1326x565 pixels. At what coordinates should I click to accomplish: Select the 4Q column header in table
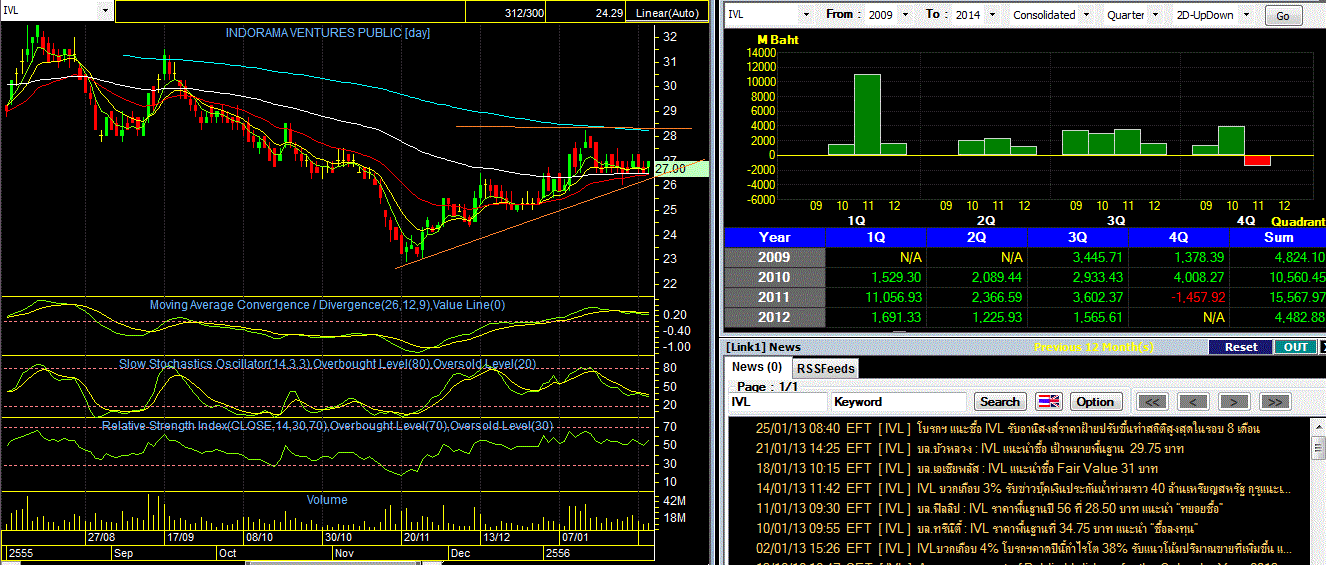pos(1179,237)
